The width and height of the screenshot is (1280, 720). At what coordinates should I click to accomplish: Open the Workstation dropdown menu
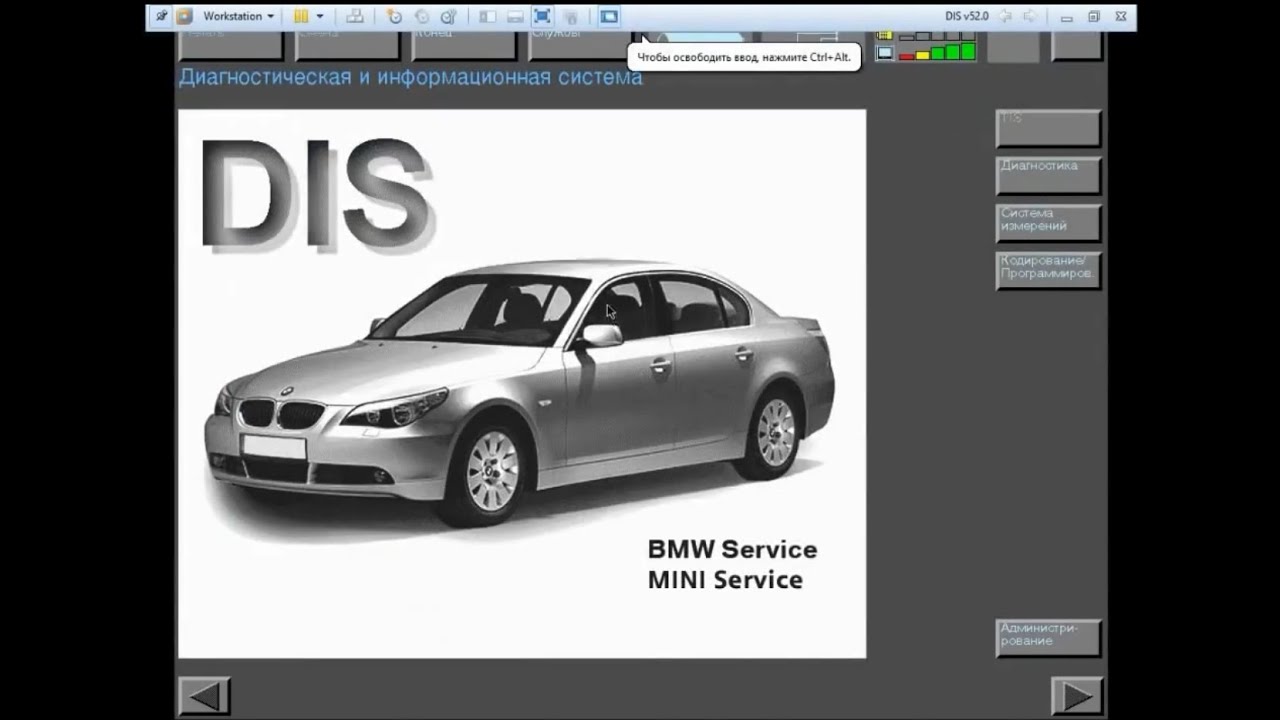238,16
